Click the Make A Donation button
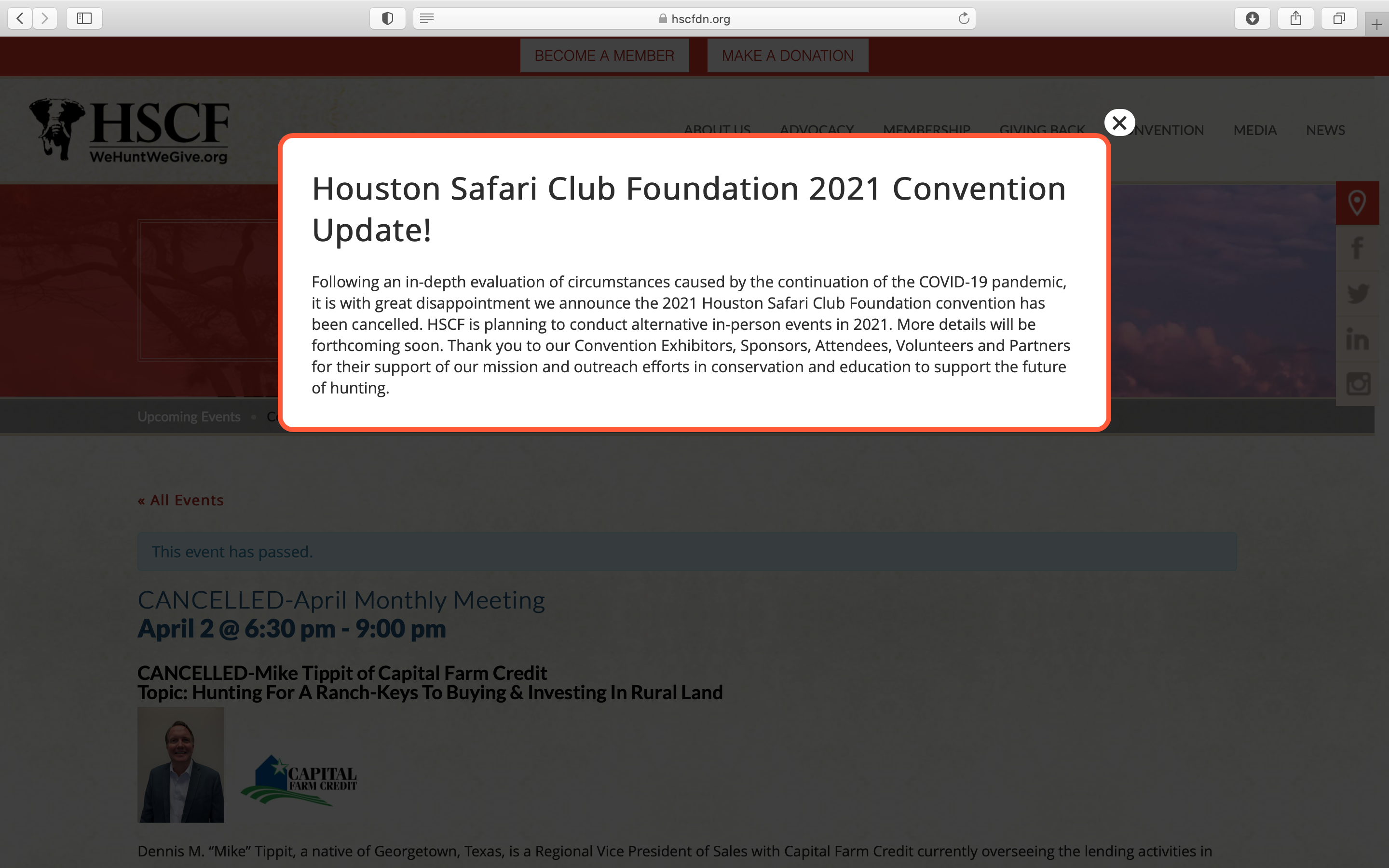1389x868 pixels. (788, 55)
